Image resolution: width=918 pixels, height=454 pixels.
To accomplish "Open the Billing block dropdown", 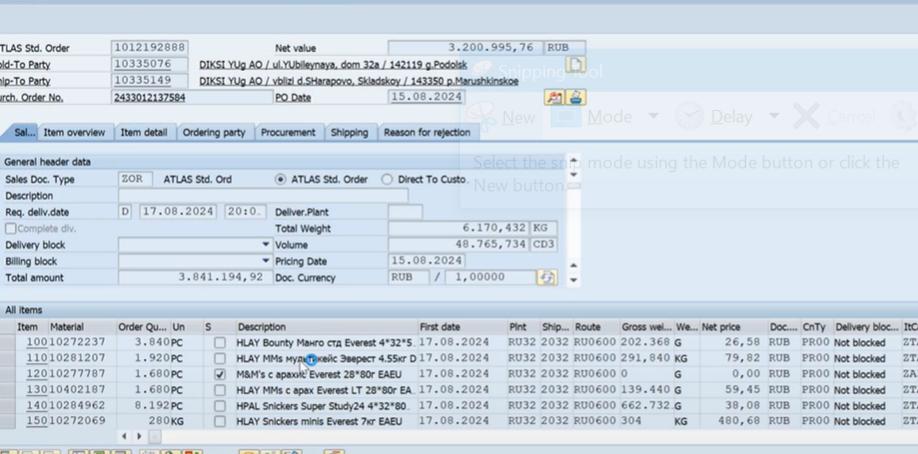I will (x=266, y=261).
